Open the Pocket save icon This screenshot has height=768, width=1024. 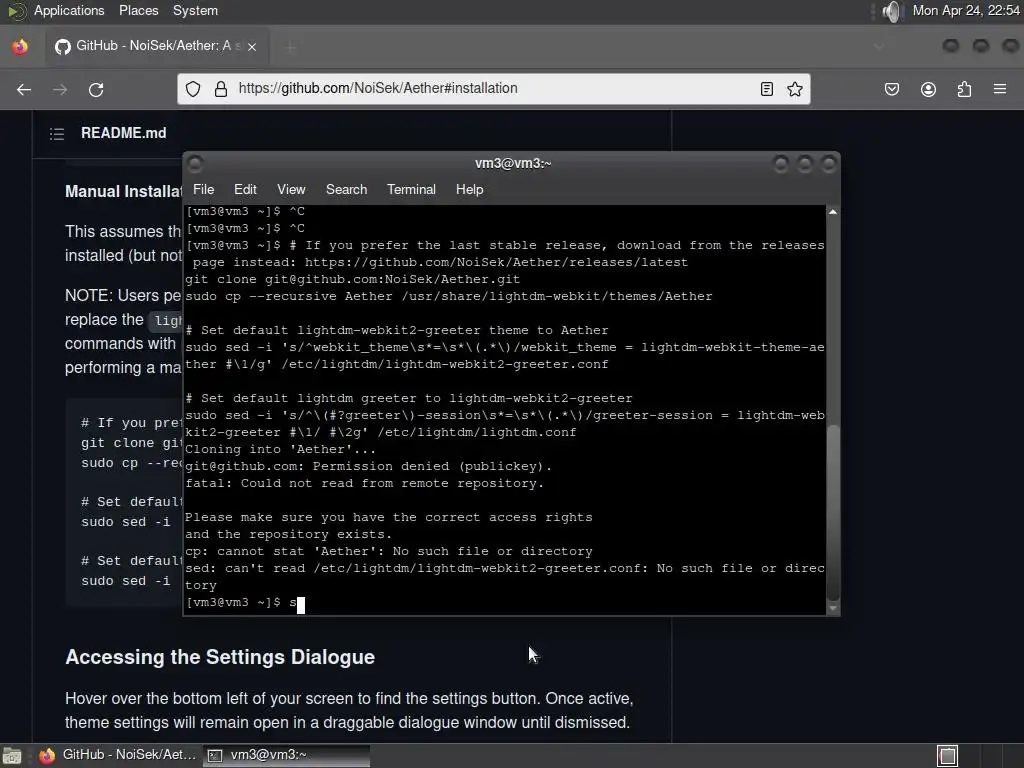pos(892,89)
